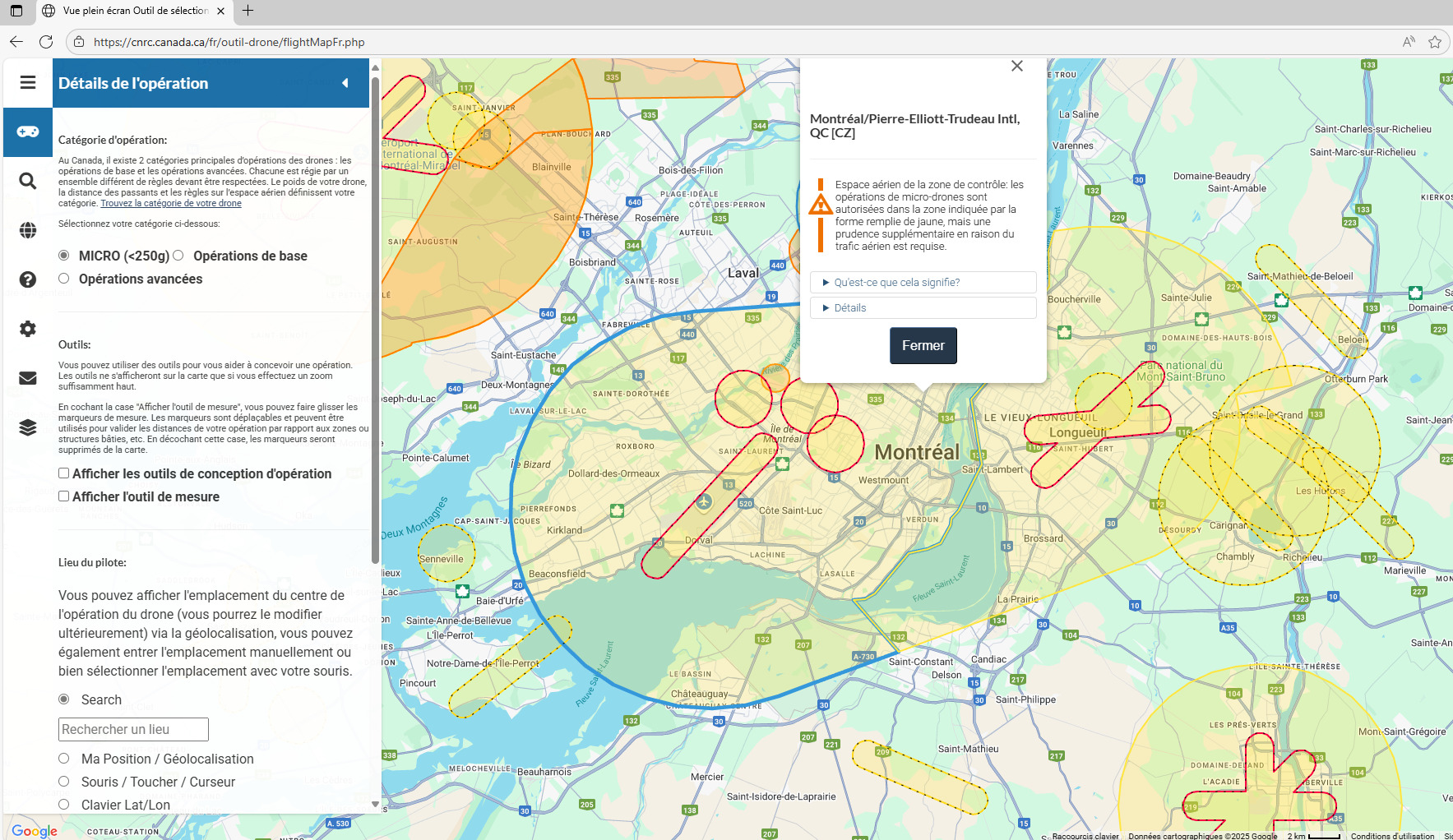The height and width of the screenshot is (840, 1453).
Task: Open the settings gear sidebar icon
Action: pos(28,329)
